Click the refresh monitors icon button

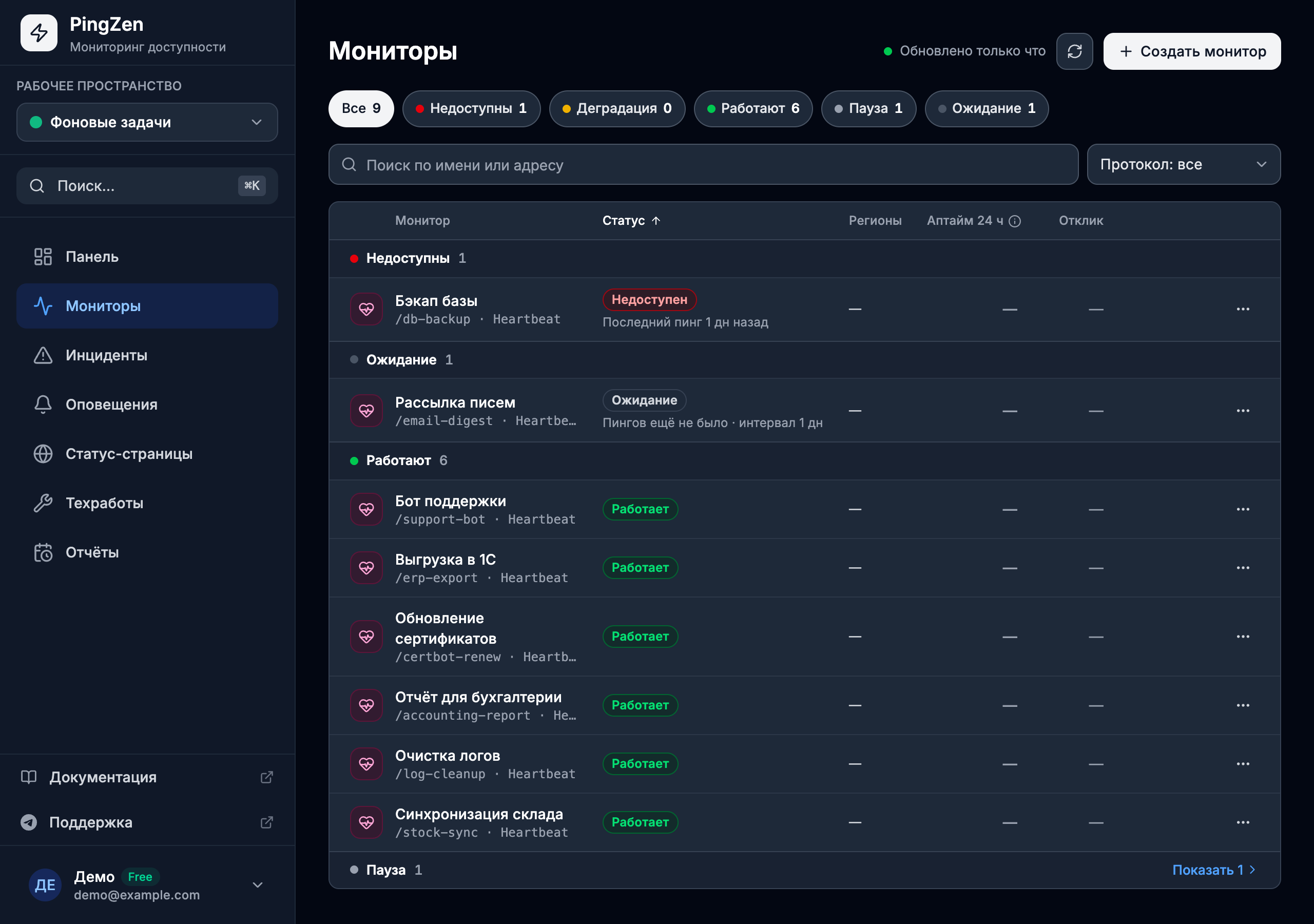point(1074,51)
